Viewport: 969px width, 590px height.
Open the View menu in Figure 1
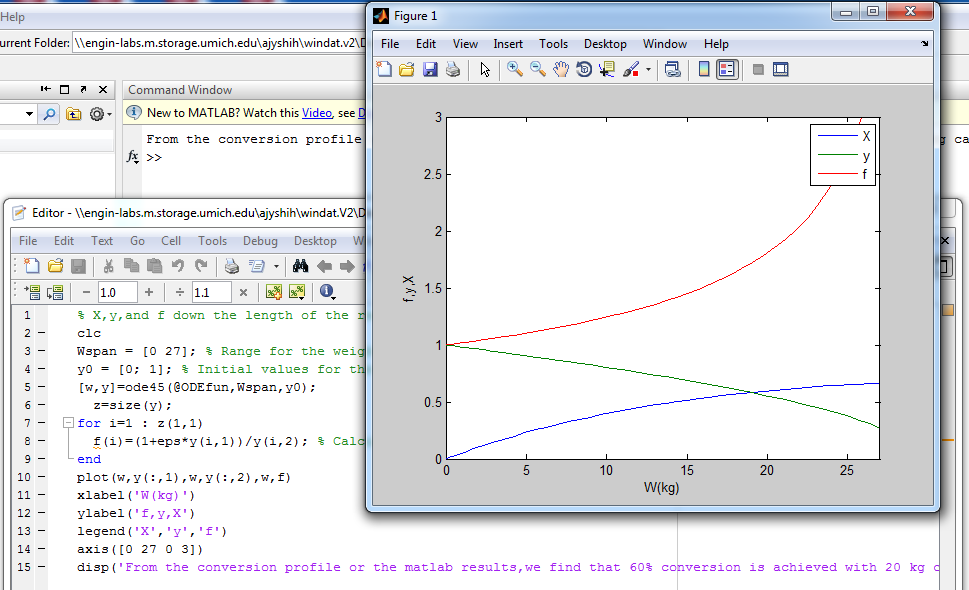tap(465, 44)
